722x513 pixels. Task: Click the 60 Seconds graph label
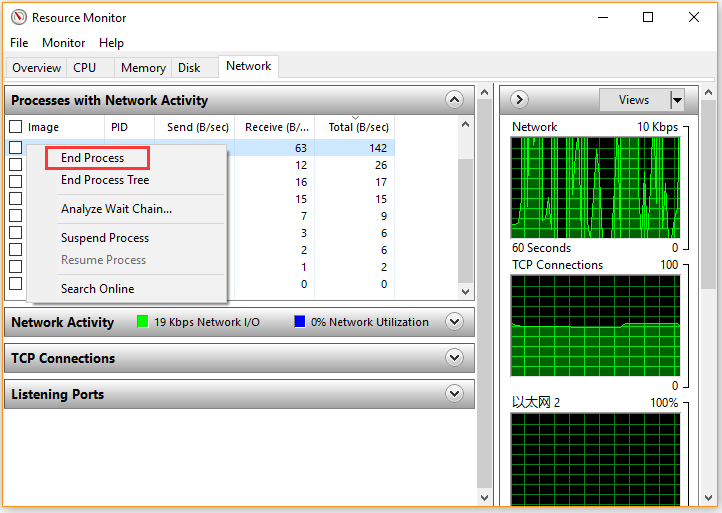coord(542,248)
